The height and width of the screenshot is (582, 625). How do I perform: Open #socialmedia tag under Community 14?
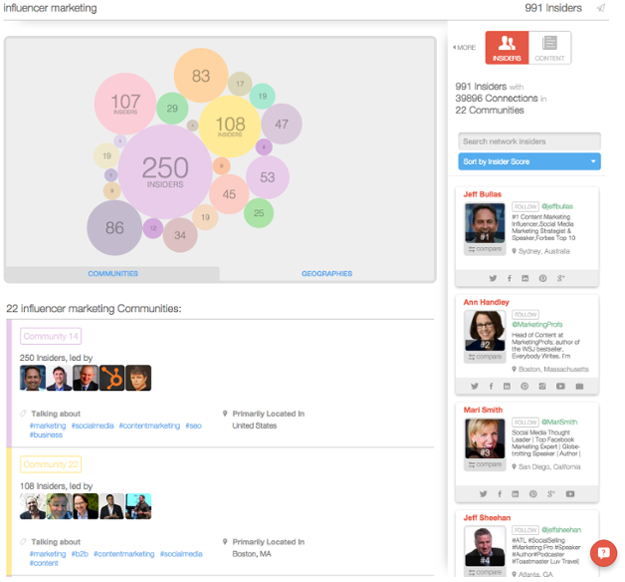point(92,426)
